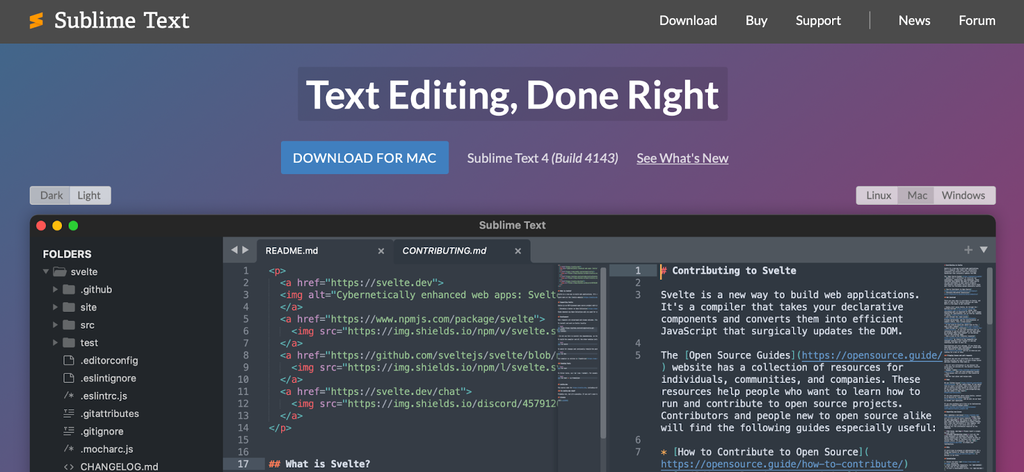Click the right pane minimap
1024x472 pixels.
point(962,367)
